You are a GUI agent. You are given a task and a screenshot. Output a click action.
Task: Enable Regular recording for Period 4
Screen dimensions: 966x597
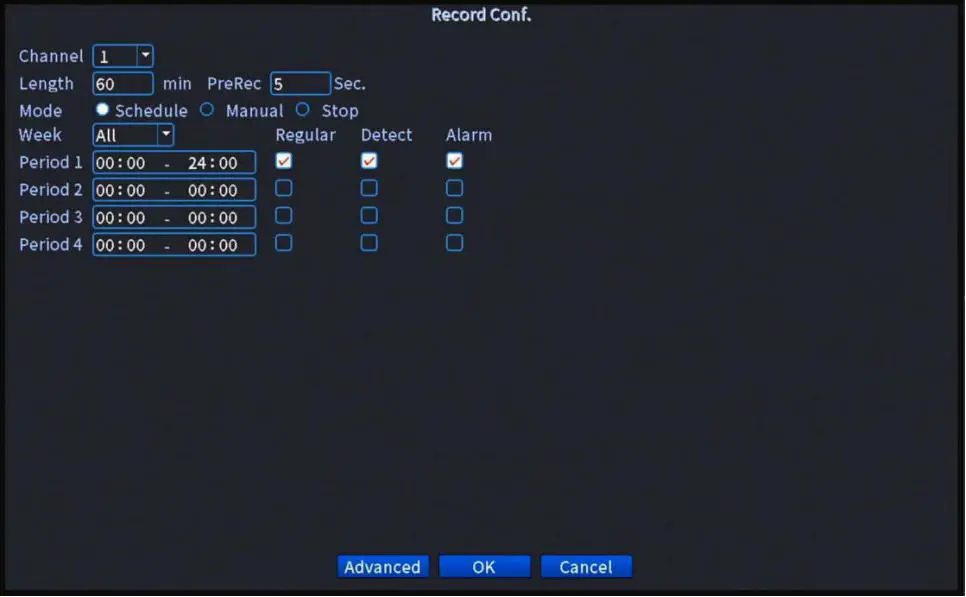[283, 243]
